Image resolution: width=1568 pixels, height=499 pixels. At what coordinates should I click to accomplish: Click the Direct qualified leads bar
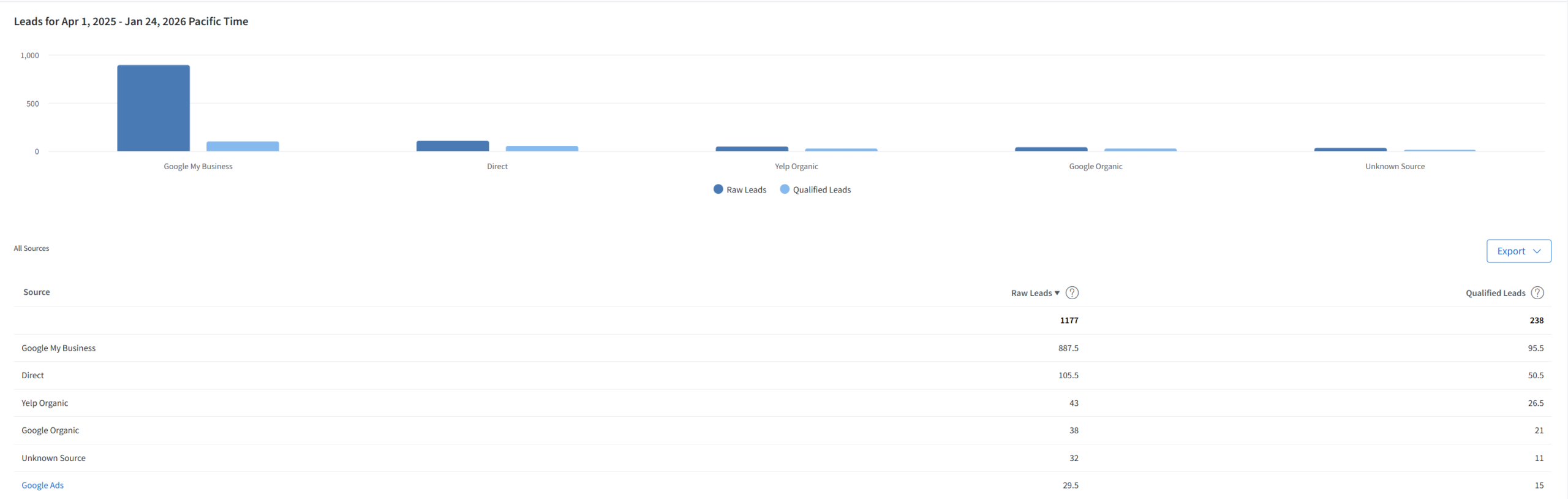(x=541, y=148)
